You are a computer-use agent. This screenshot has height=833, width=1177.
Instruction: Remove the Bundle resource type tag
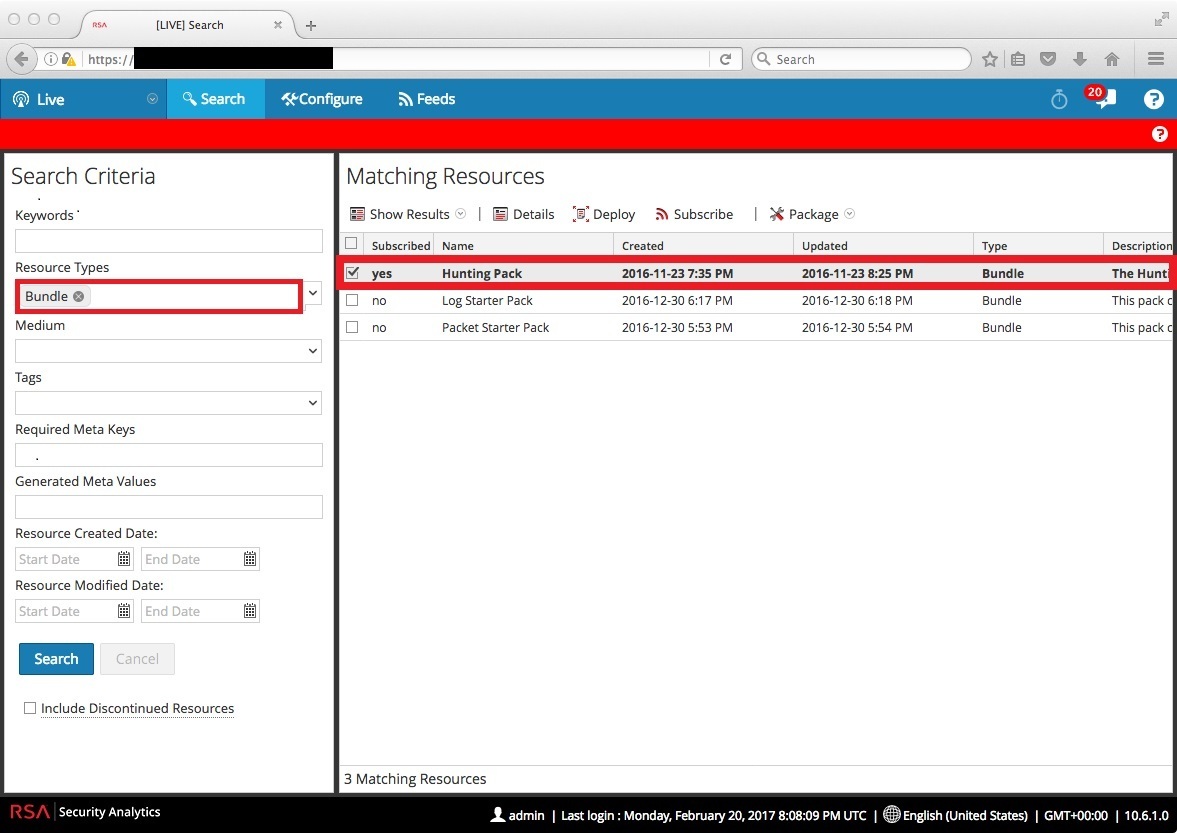pos(79,297)
